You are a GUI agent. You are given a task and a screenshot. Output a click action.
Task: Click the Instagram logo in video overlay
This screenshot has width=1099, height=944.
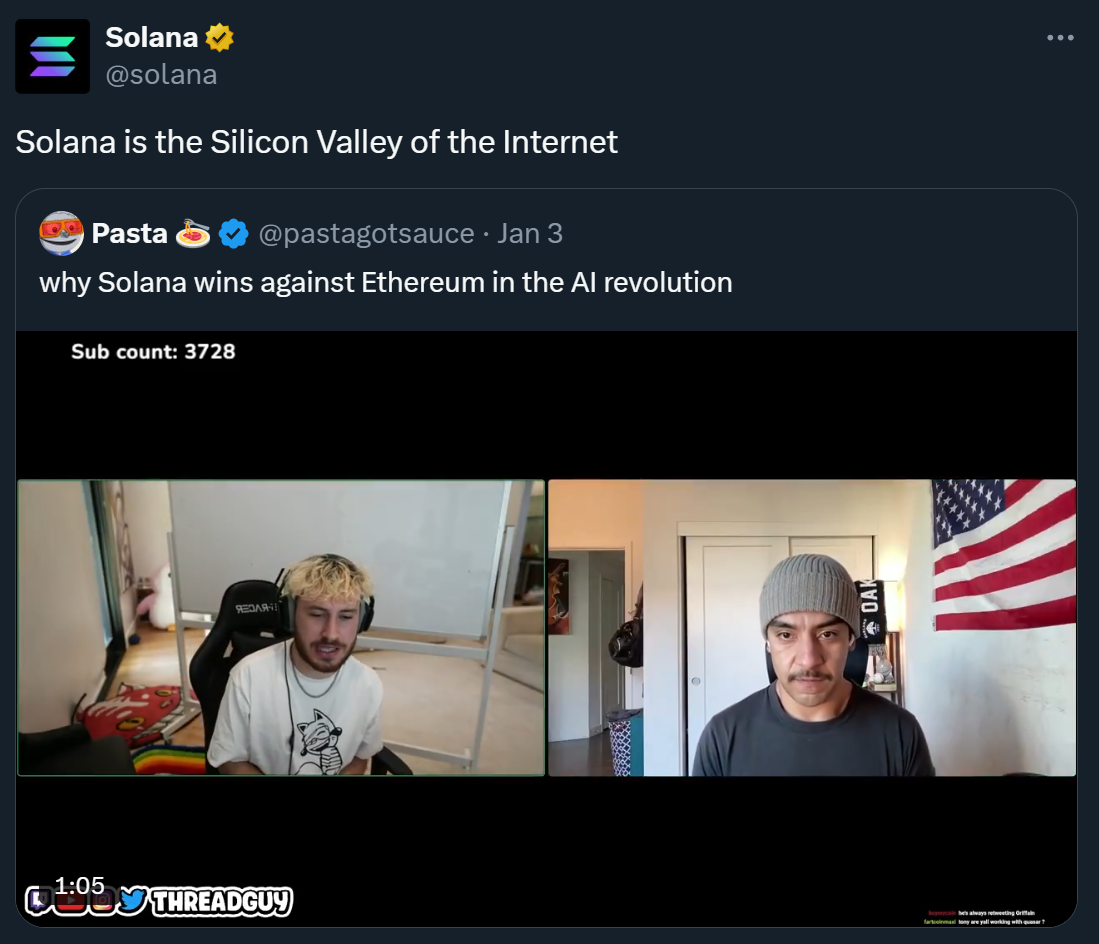(102, 901)
